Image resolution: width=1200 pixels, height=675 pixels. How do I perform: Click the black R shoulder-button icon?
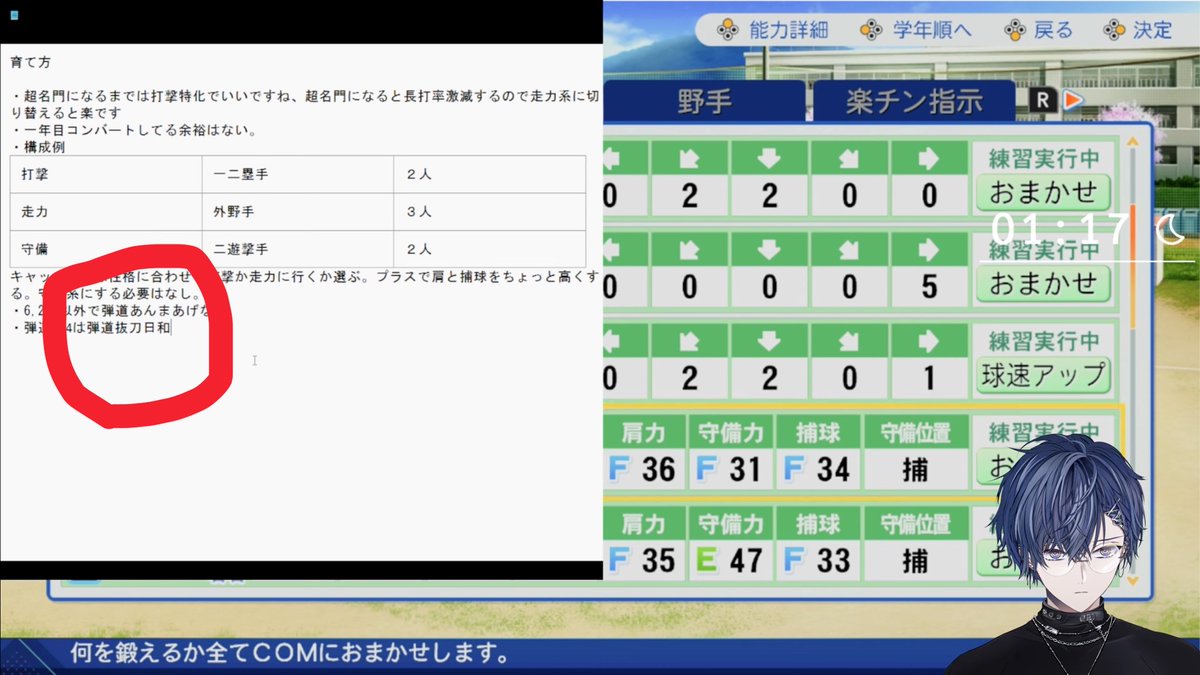tap(1043, 100)
